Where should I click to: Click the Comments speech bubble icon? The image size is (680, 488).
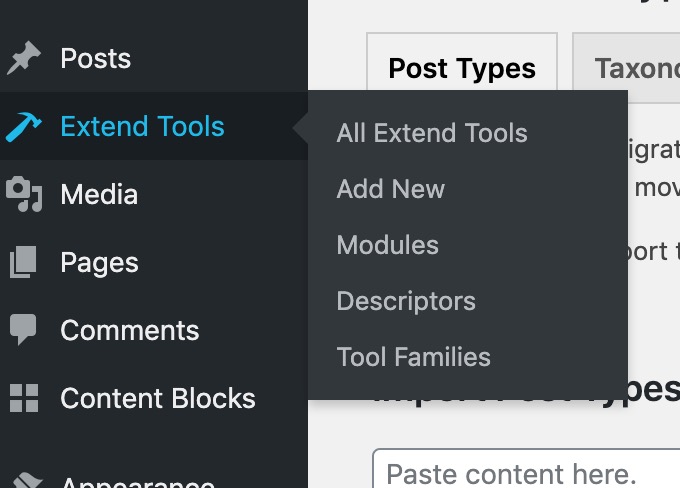pyautogui.click(x=23, y=330)
